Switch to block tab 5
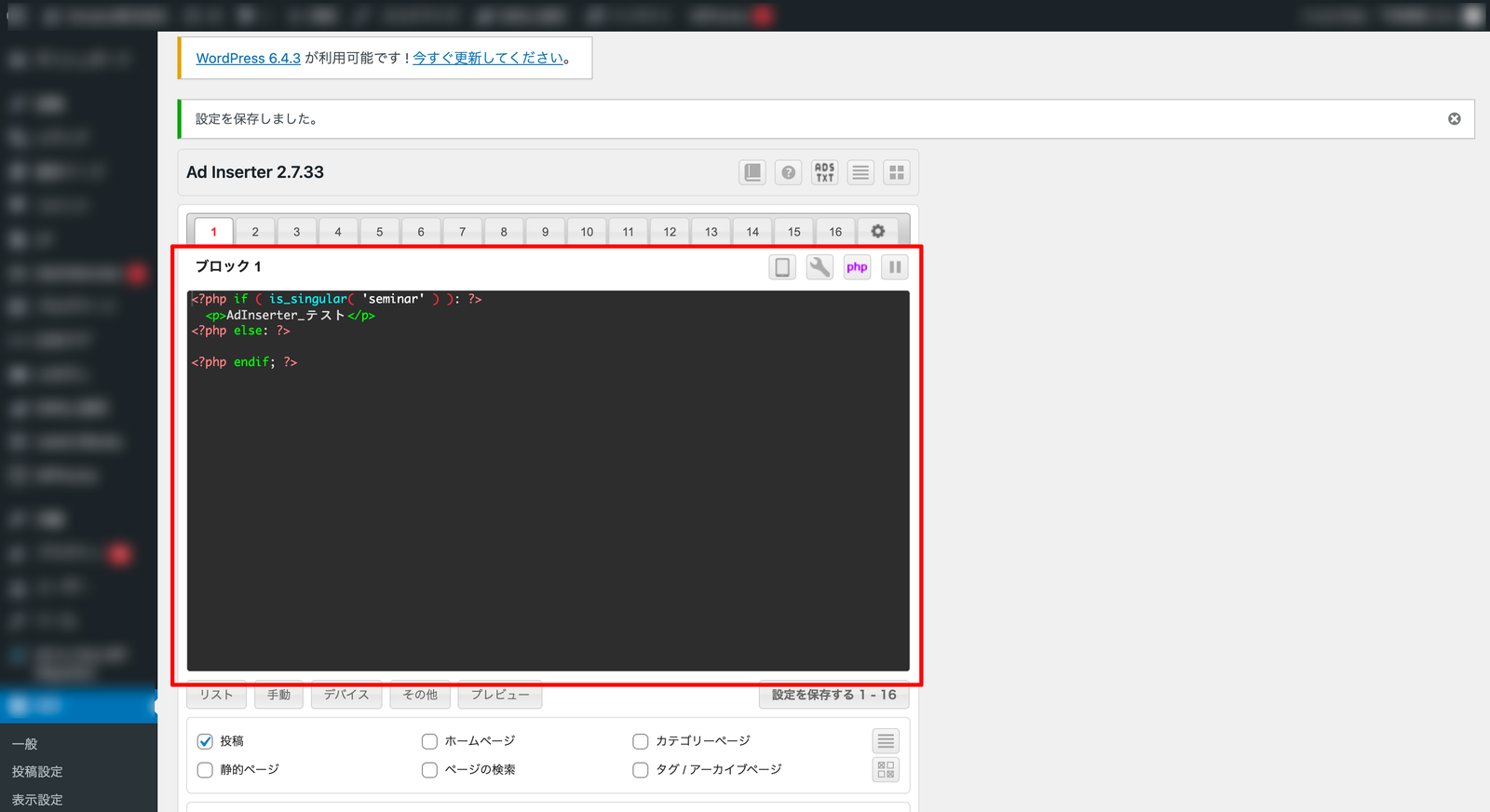Image resolution: width=1490 pixels, height=812 pixels. click(x=379, y=232)
